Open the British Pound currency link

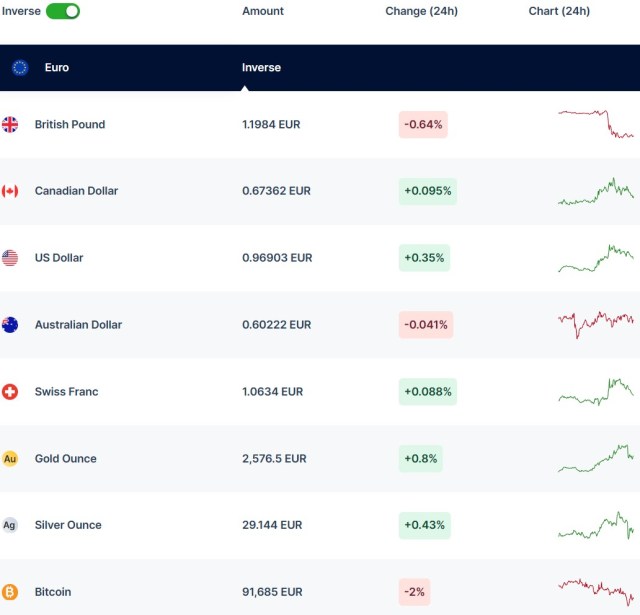(x=70, y=125)
